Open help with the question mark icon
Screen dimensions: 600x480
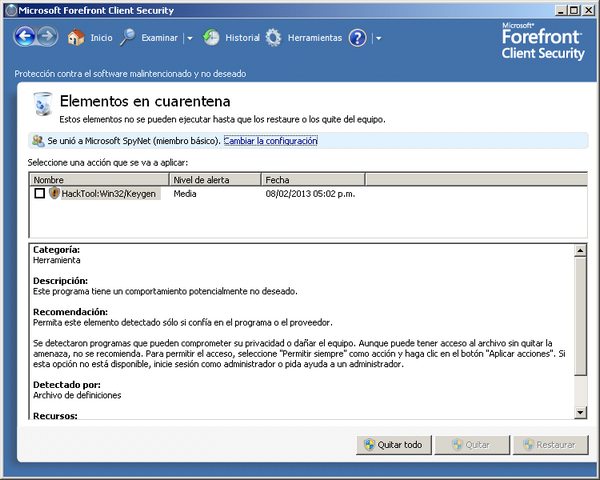(357, 38)
